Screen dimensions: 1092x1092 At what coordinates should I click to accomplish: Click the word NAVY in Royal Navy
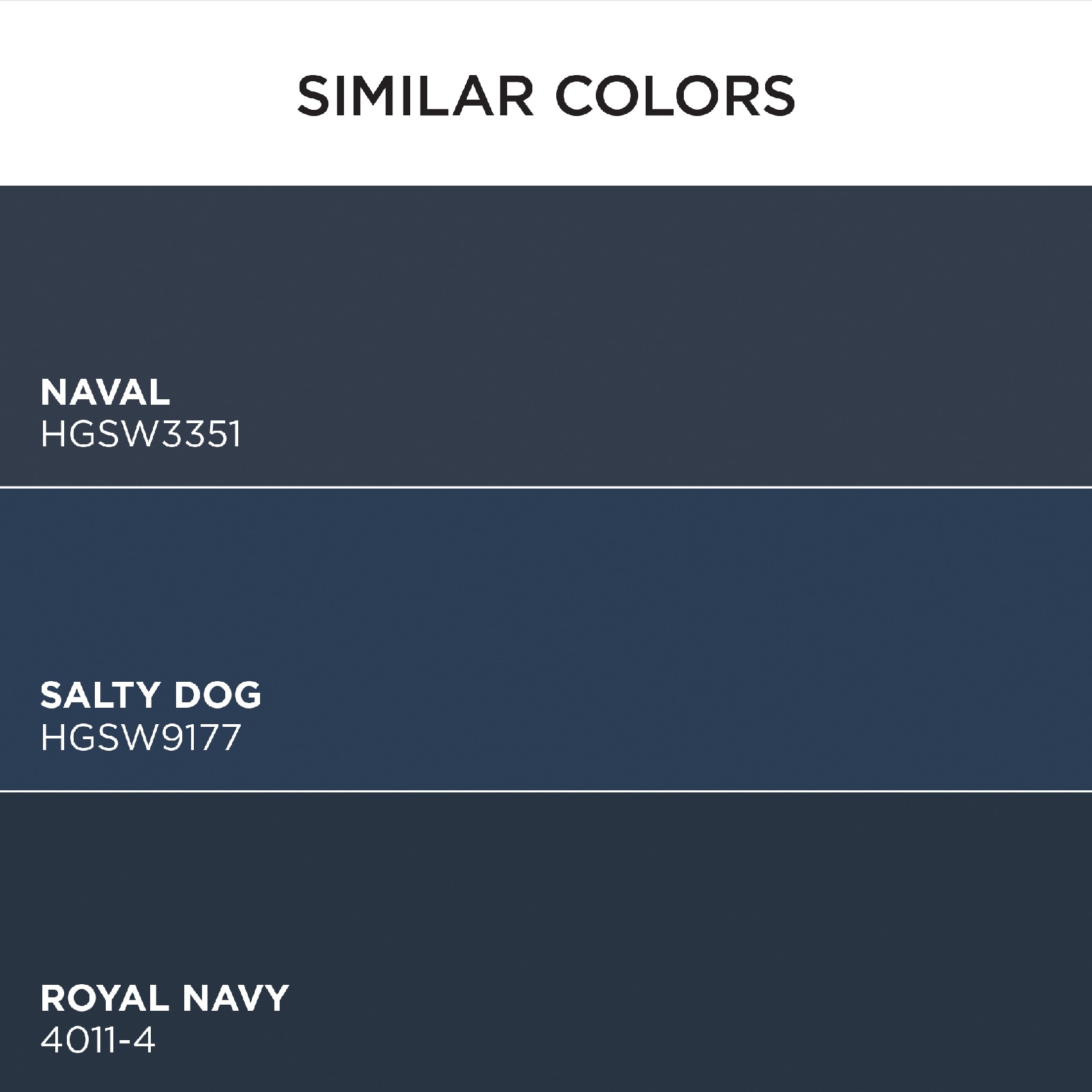pos(236,998)
